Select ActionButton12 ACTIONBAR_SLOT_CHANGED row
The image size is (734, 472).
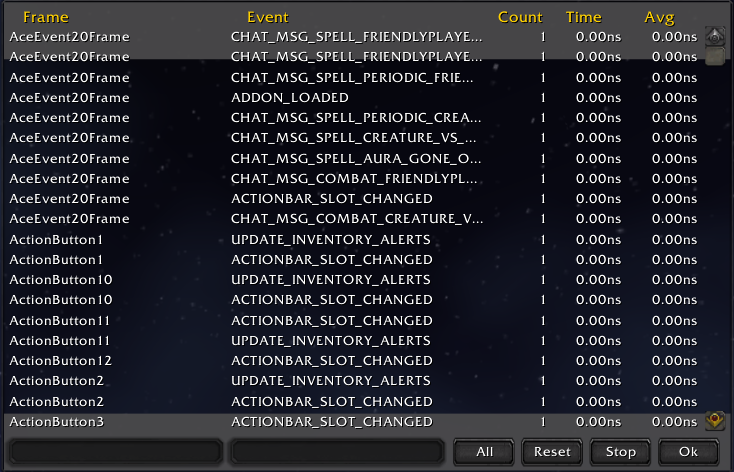331,361
